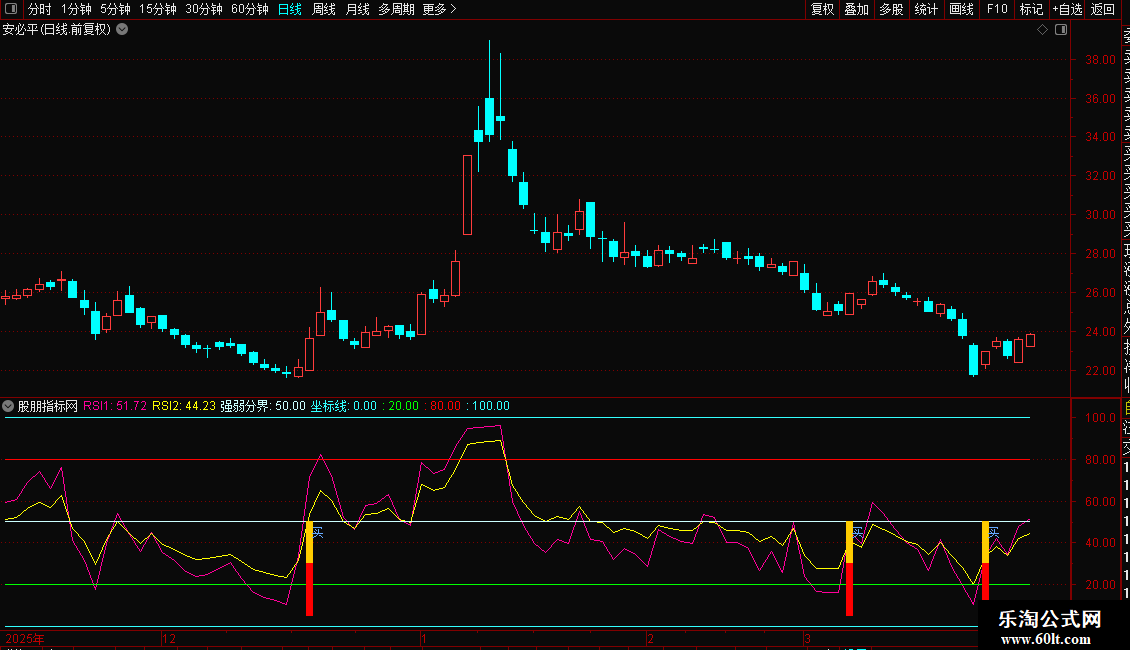The height and width of the screenshot is (650, 1130).
Task: Click the 34.00 price axis label
Action: tap(1100, 137)
